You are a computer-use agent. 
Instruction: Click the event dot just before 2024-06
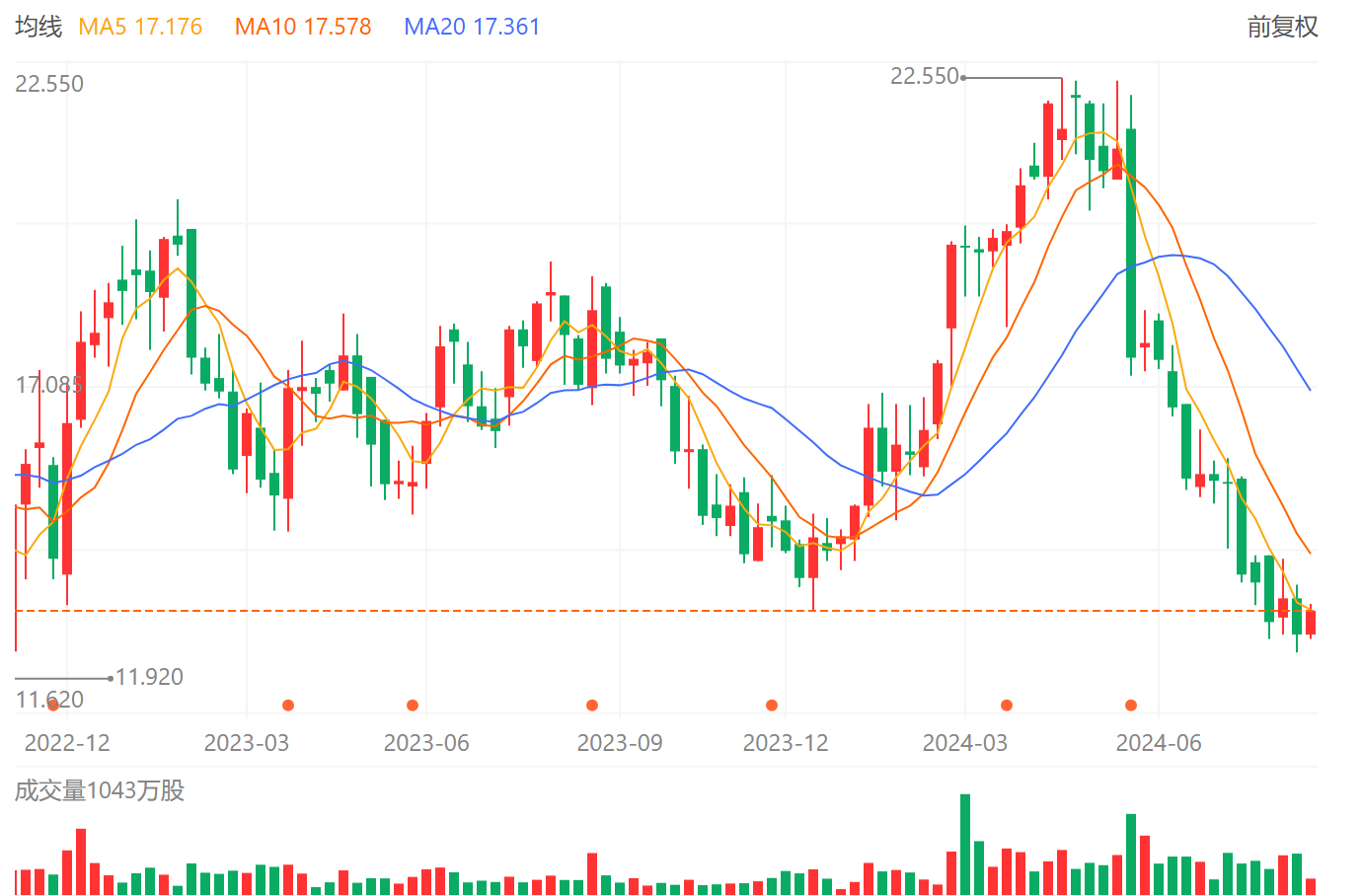click(1131, 705)
